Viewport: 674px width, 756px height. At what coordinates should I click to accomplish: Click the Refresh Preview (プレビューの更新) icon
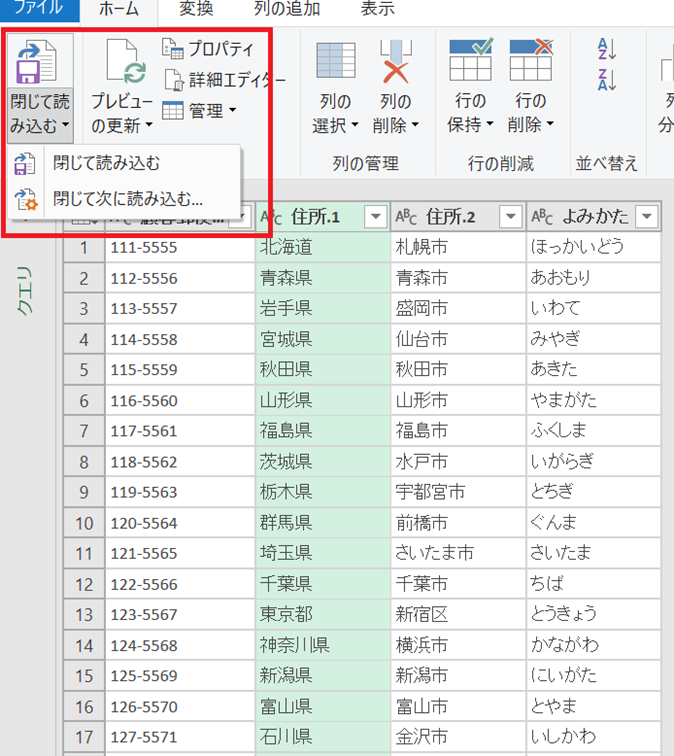(122, 63)
